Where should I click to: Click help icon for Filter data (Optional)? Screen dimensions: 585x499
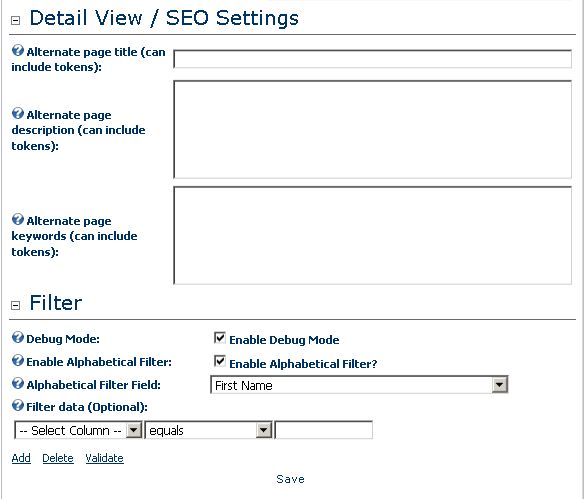[18, 405]
